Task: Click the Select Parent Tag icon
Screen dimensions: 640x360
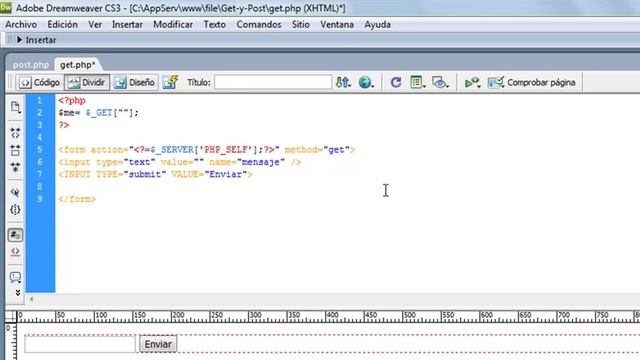Action: 15,192
